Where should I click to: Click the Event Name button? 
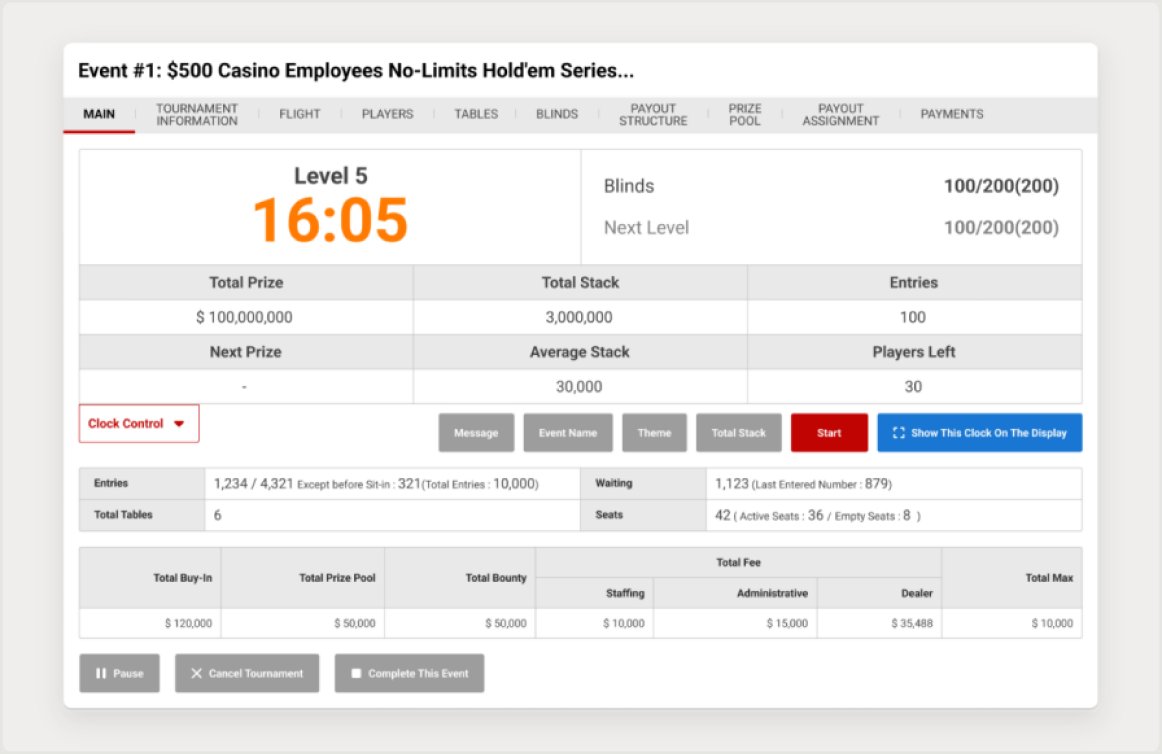[568, 433]
